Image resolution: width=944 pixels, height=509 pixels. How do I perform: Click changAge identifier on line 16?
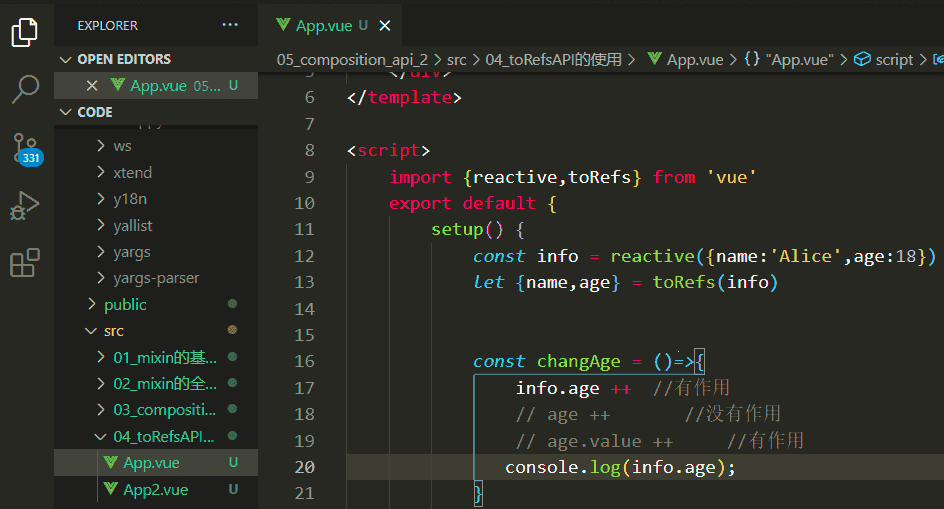579,361
